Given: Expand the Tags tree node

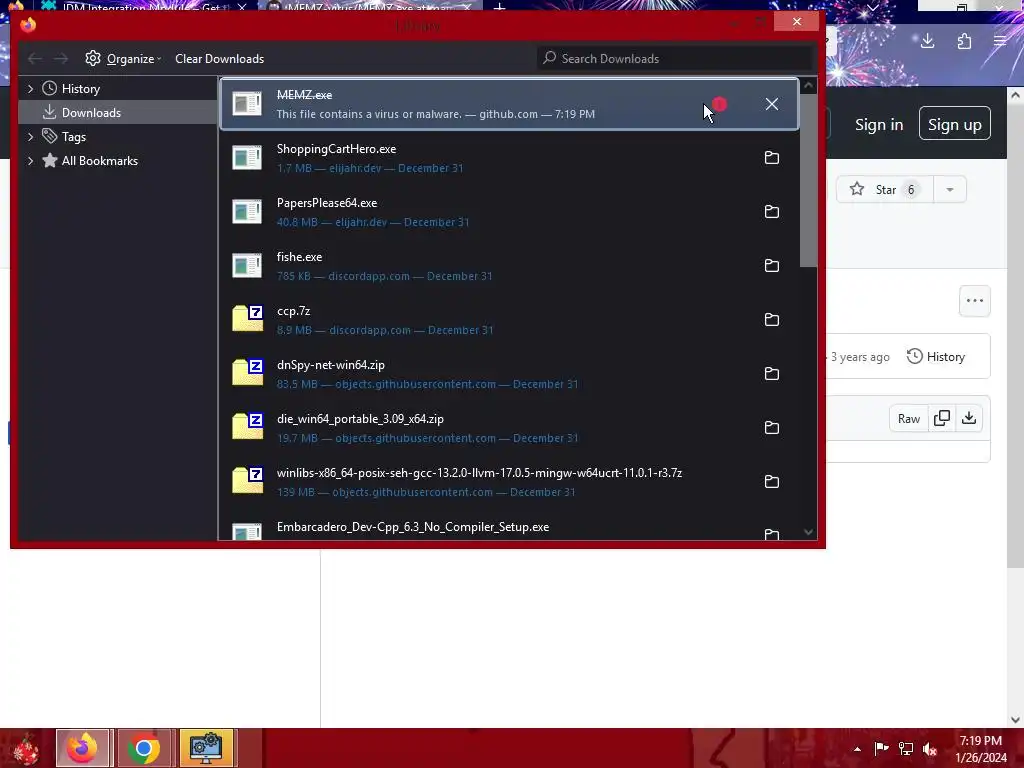Looking at the screenshot, I should (x=30, y=136).
